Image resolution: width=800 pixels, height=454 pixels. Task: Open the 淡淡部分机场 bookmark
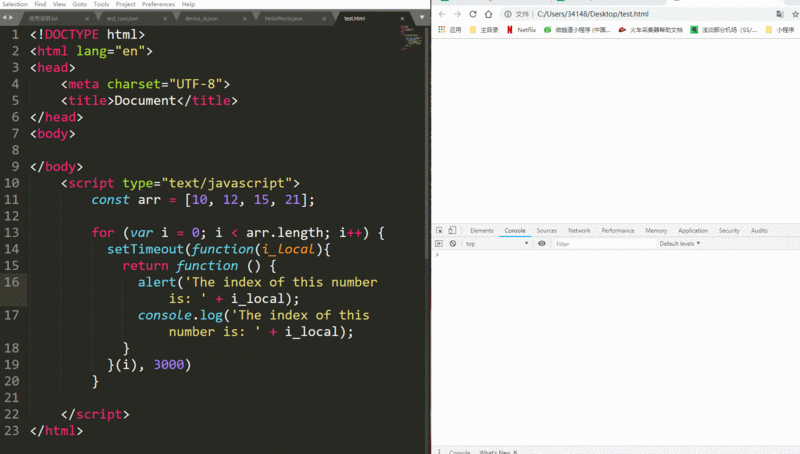coord(723,30)
